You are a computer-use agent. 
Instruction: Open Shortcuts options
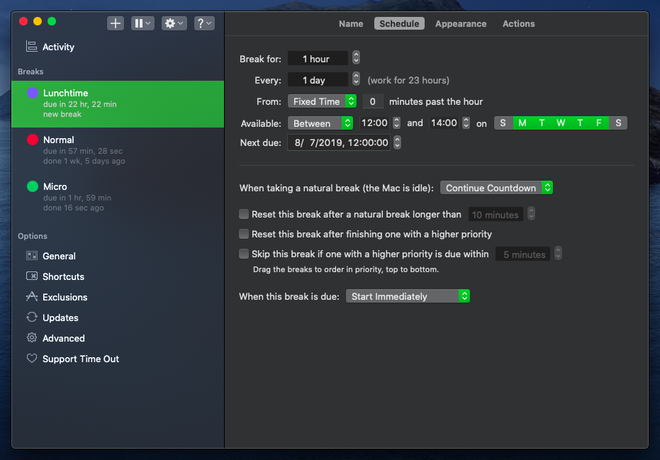click(x=63, y=277)
